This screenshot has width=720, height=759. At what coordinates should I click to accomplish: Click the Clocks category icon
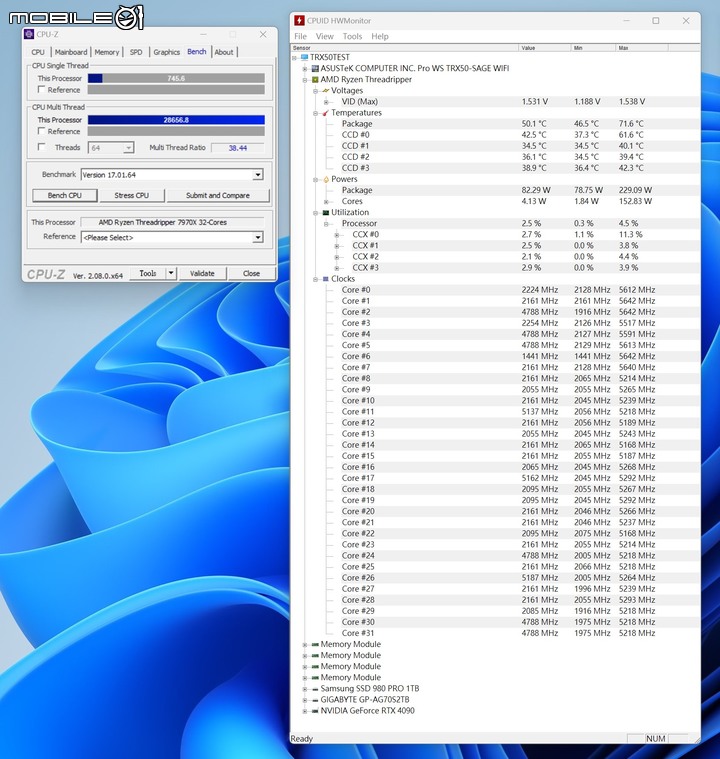325,279
